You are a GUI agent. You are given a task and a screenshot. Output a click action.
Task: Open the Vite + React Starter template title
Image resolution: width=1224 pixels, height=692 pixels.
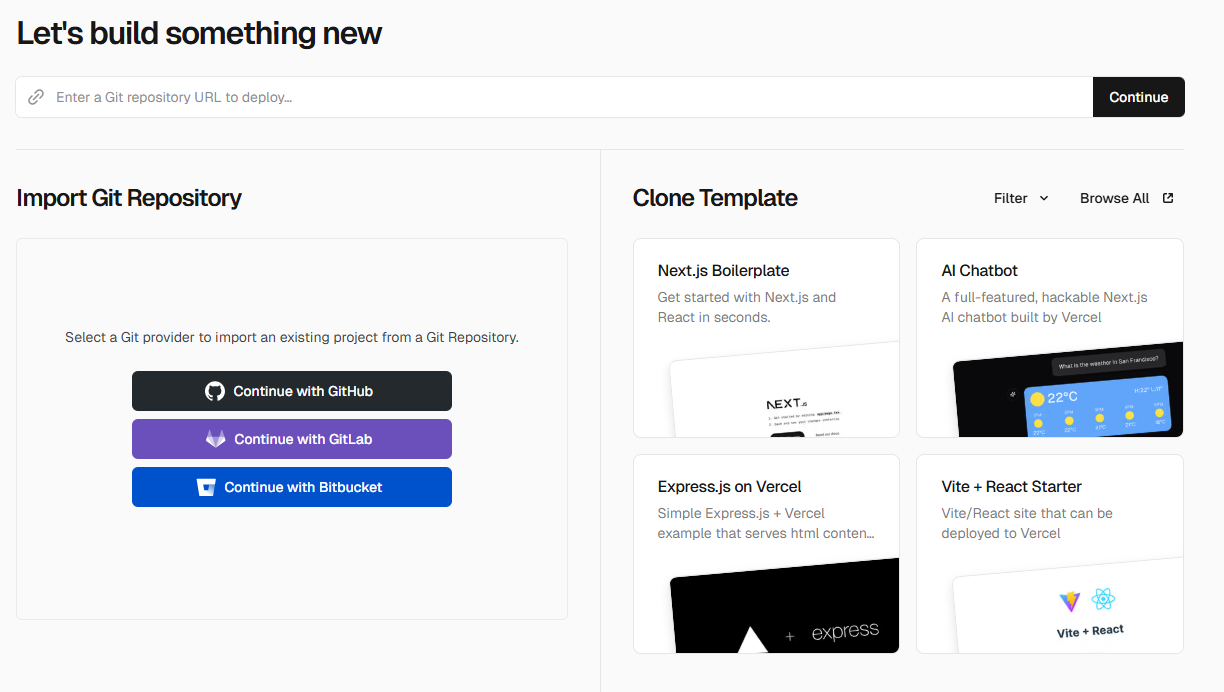[1011, 486]
